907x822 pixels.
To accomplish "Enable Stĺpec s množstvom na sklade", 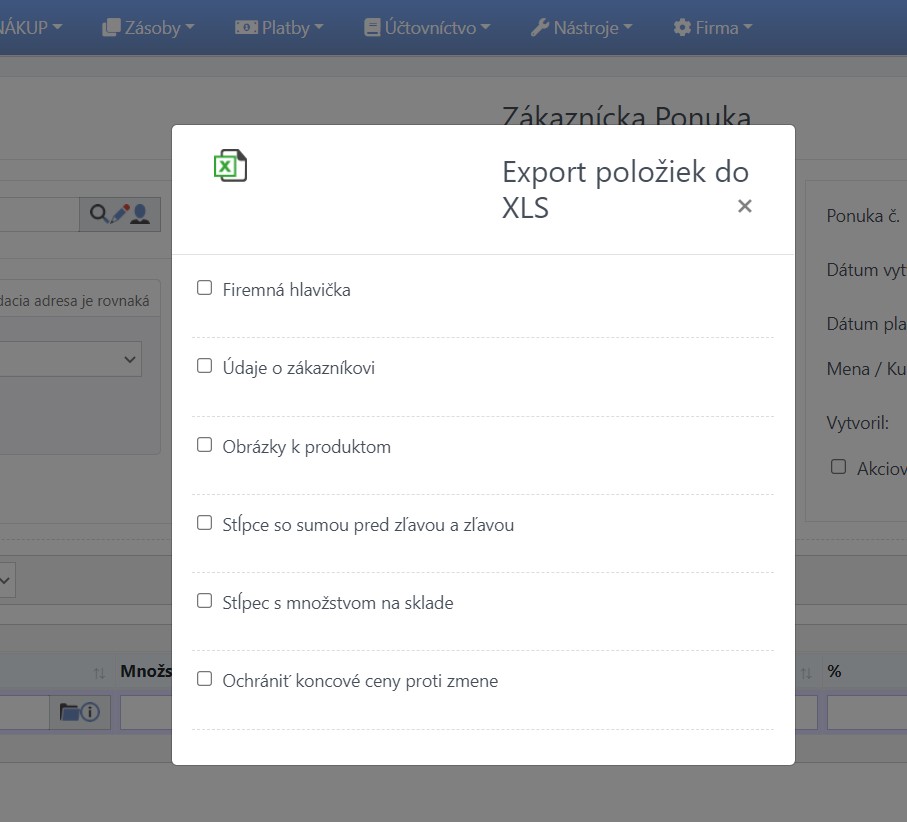I will pos(204,601).
